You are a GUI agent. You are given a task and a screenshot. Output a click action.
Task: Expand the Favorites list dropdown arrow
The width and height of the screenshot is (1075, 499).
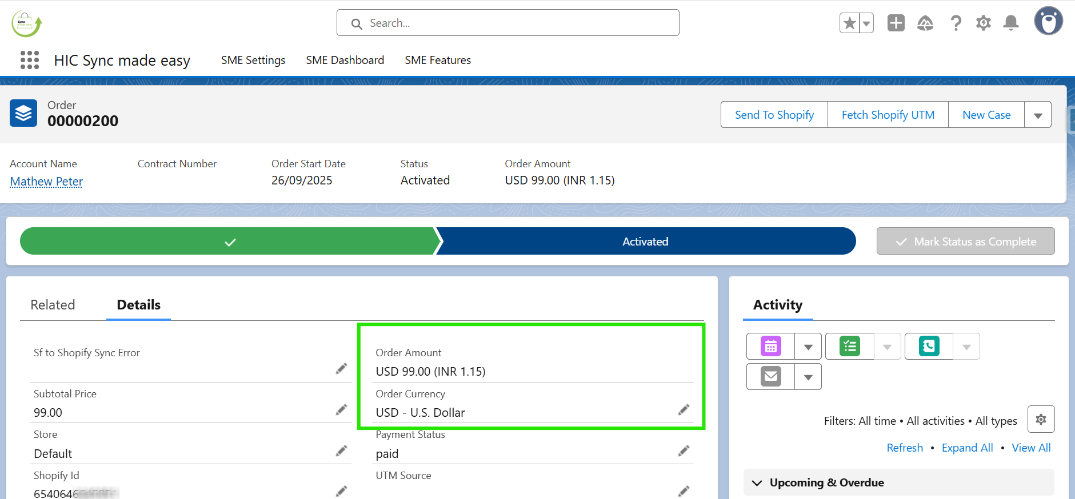coord(867,23)
